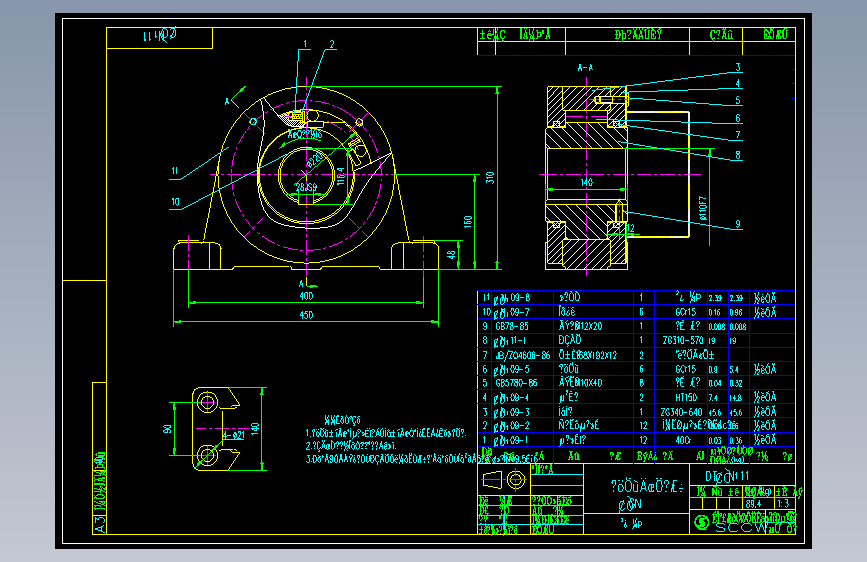Screen dimensions: 867x562
Task: Select the 310 overall height dimension
Action: click(490, 178)
